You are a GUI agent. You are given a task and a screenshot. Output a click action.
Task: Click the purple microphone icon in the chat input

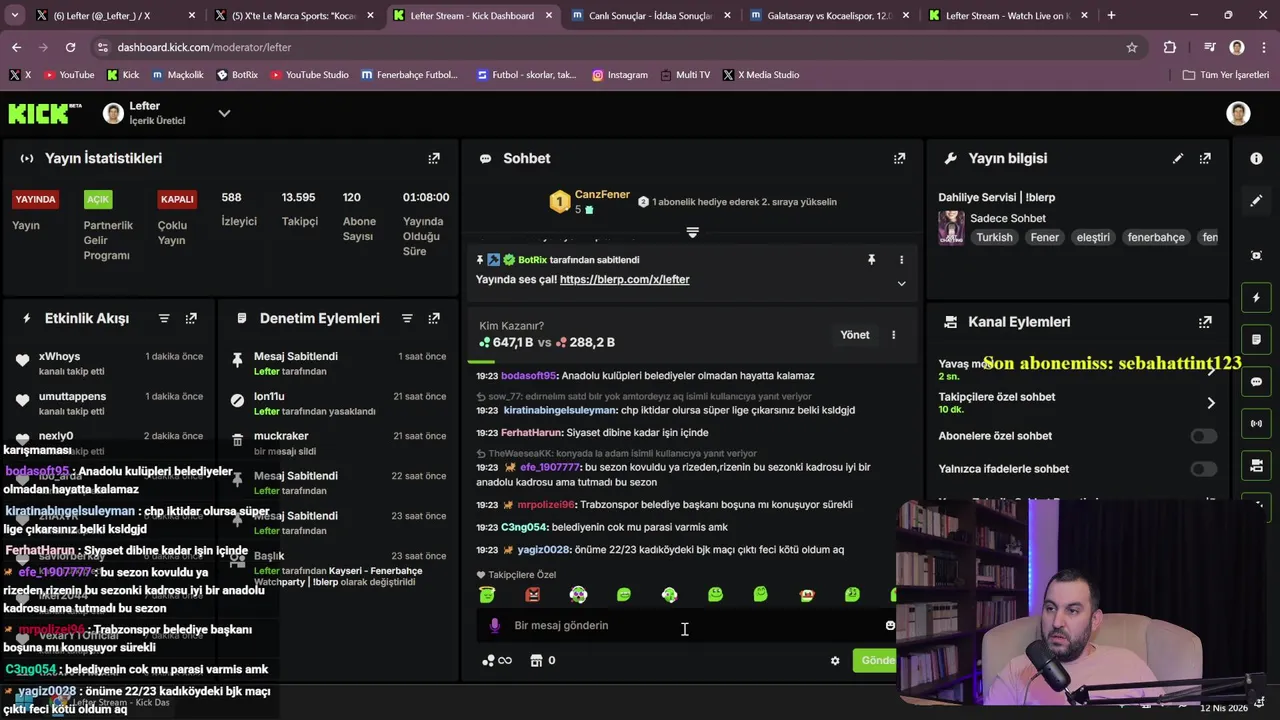point(494,626)
